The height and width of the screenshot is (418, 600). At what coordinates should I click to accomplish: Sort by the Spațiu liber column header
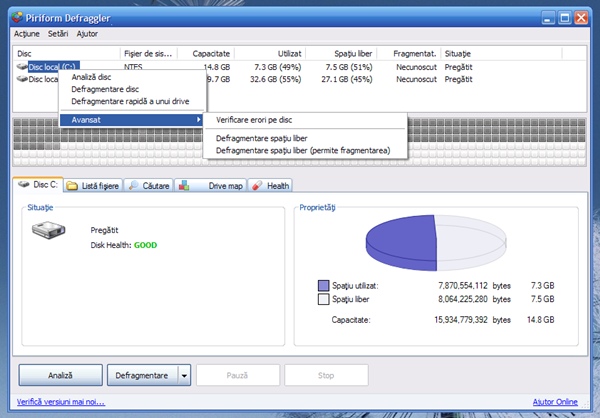tap(341, 54)
